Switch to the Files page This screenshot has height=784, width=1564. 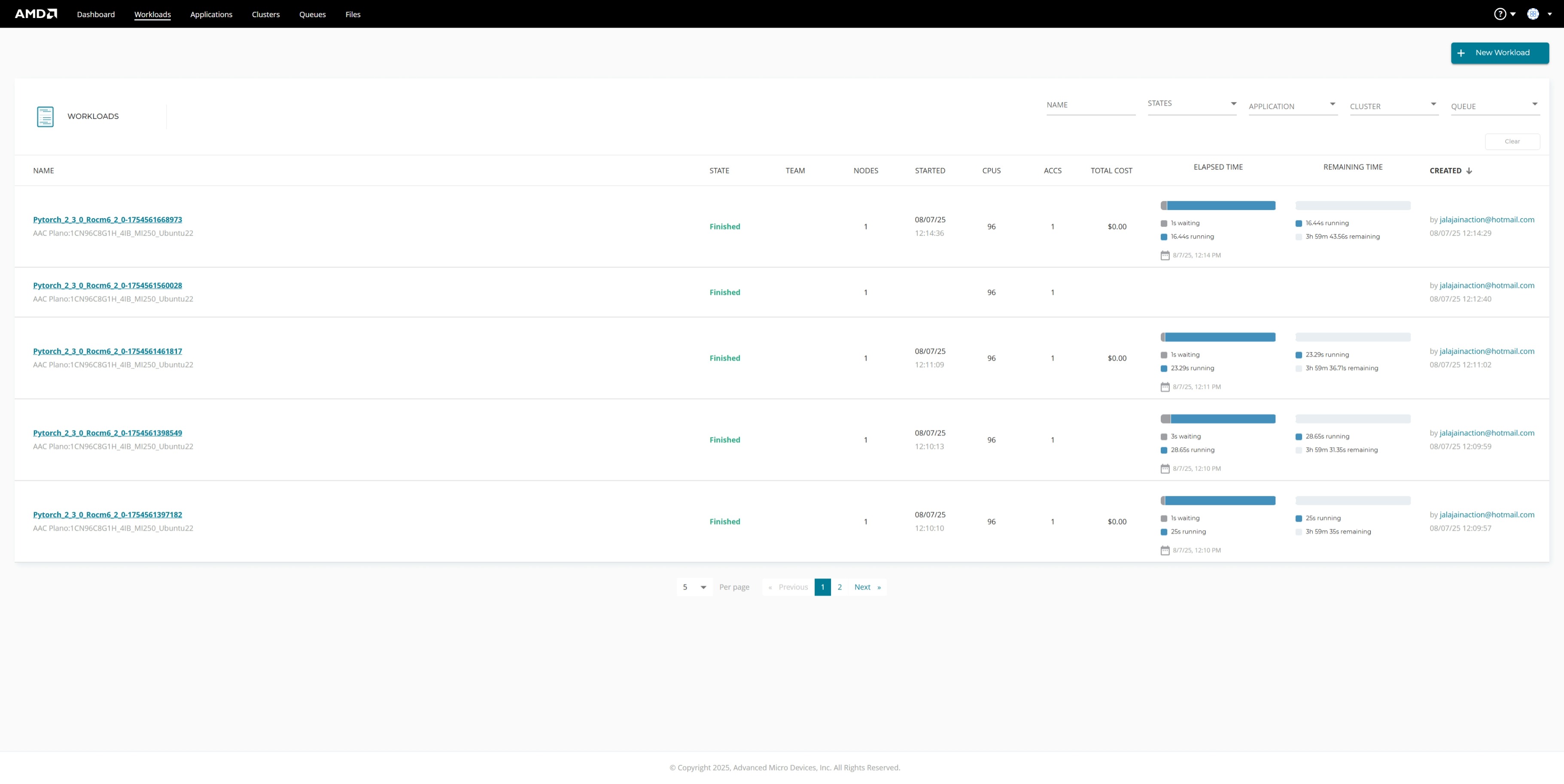tap(353, 15)
